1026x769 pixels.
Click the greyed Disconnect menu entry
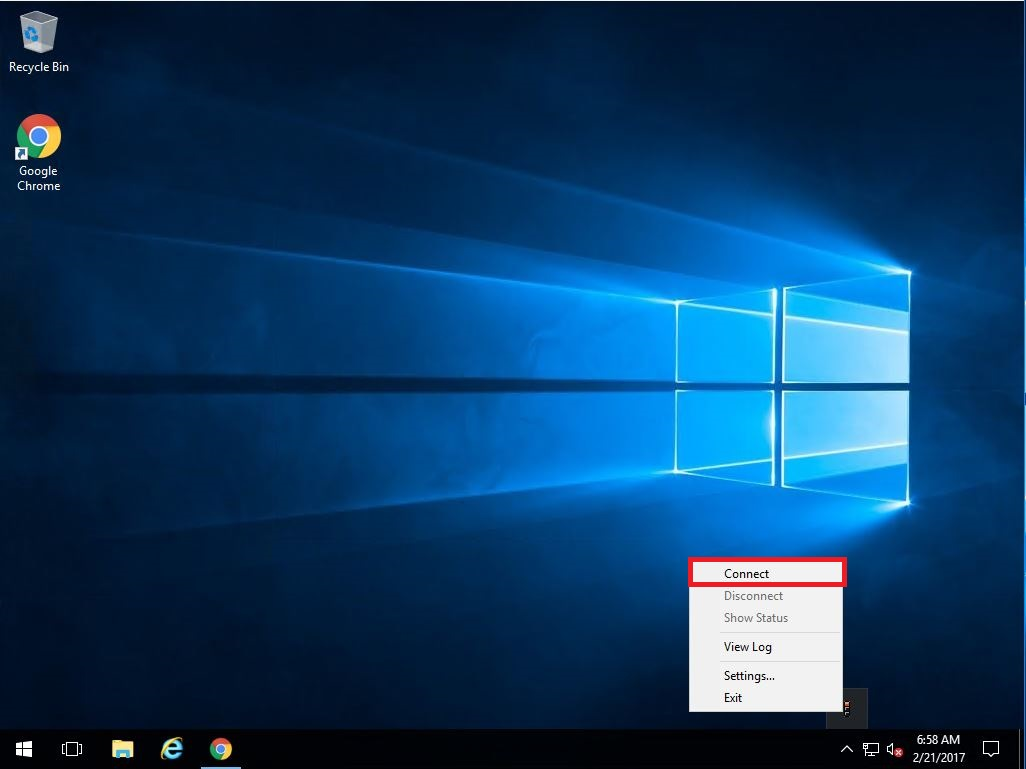(x=766, y=596)
